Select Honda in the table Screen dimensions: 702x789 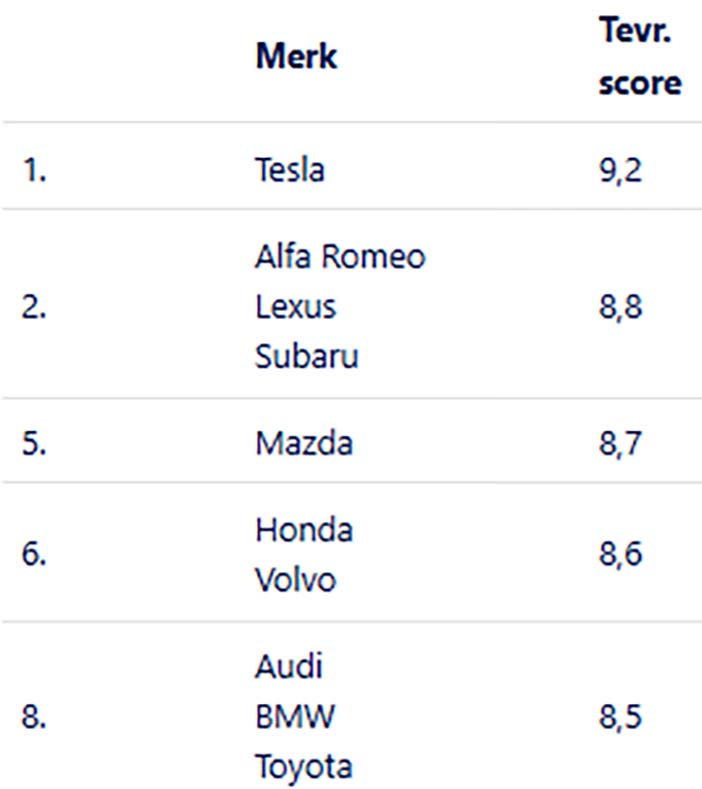(304, 529)
